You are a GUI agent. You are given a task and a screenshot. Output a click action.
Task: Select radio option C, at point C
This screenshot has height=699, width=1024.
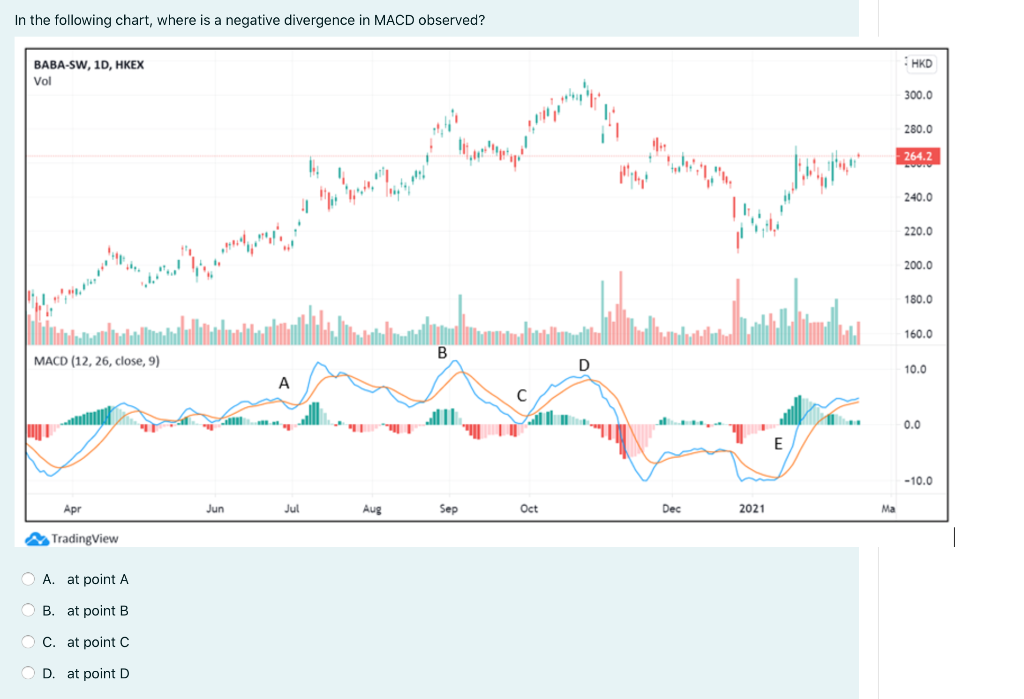coord(28,642)
